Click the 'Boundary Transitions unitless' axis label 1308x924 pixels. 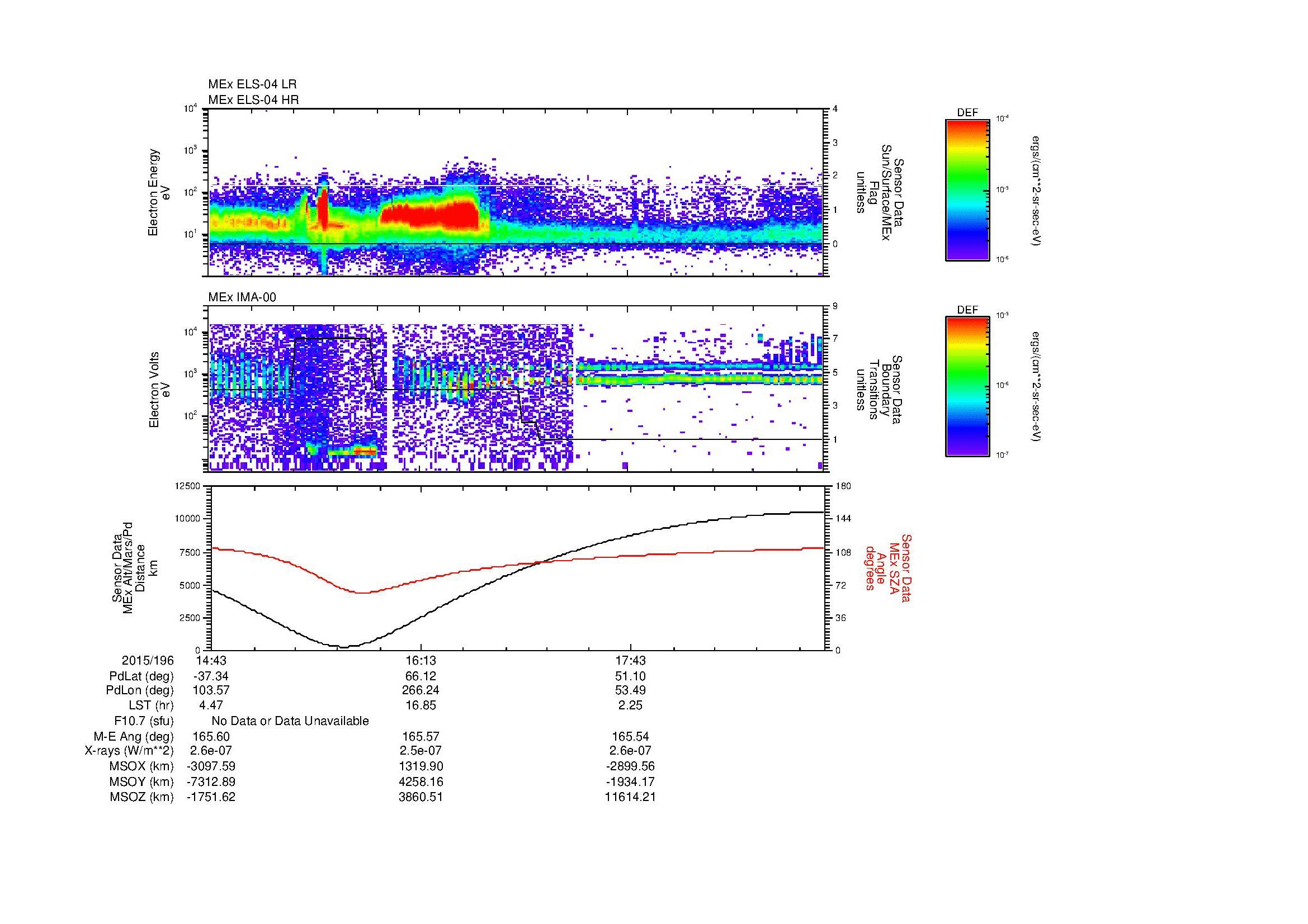pyautogui.click(x=879, y=390)
